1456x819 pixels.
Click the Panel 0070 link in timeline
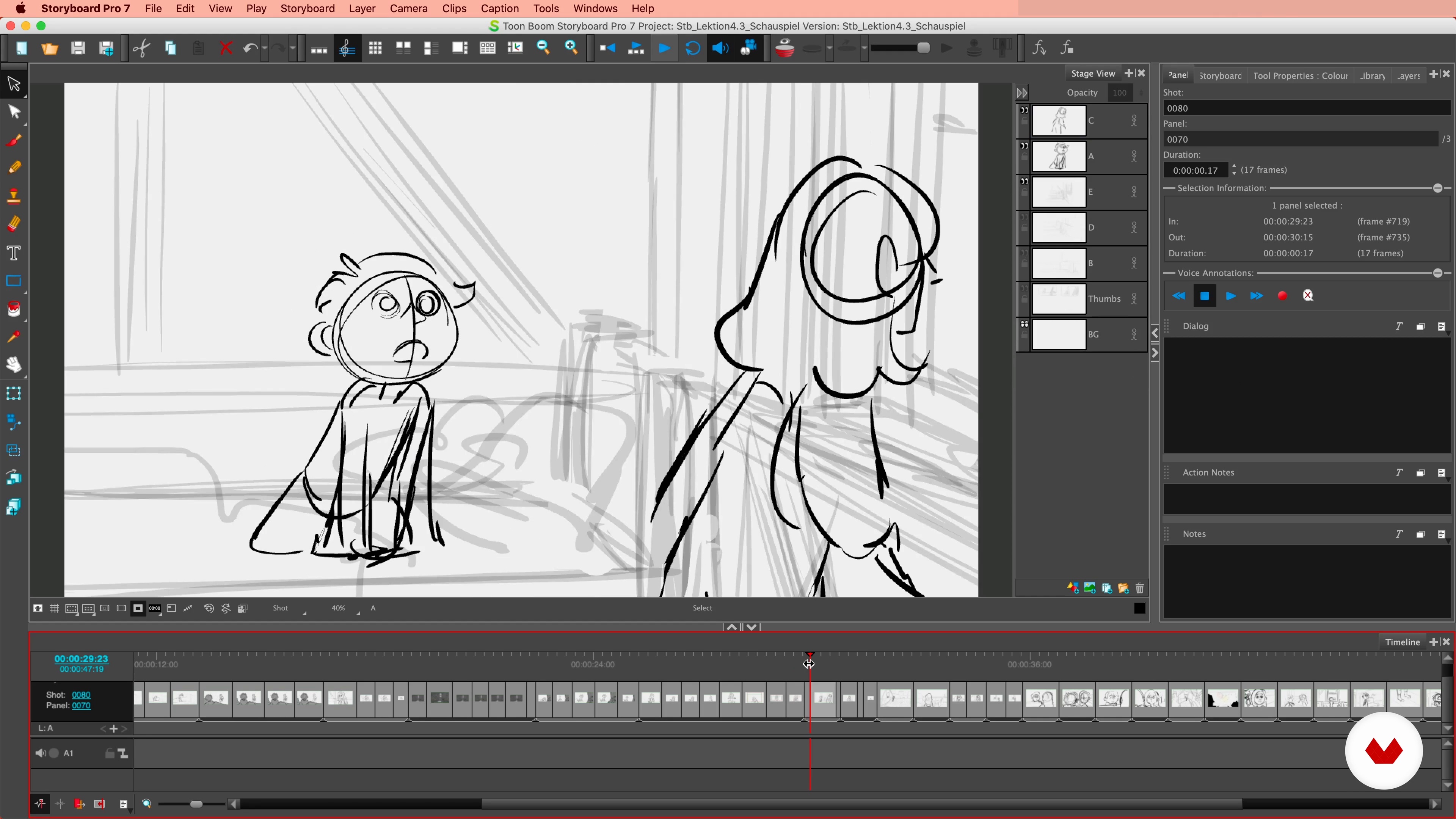81,705
